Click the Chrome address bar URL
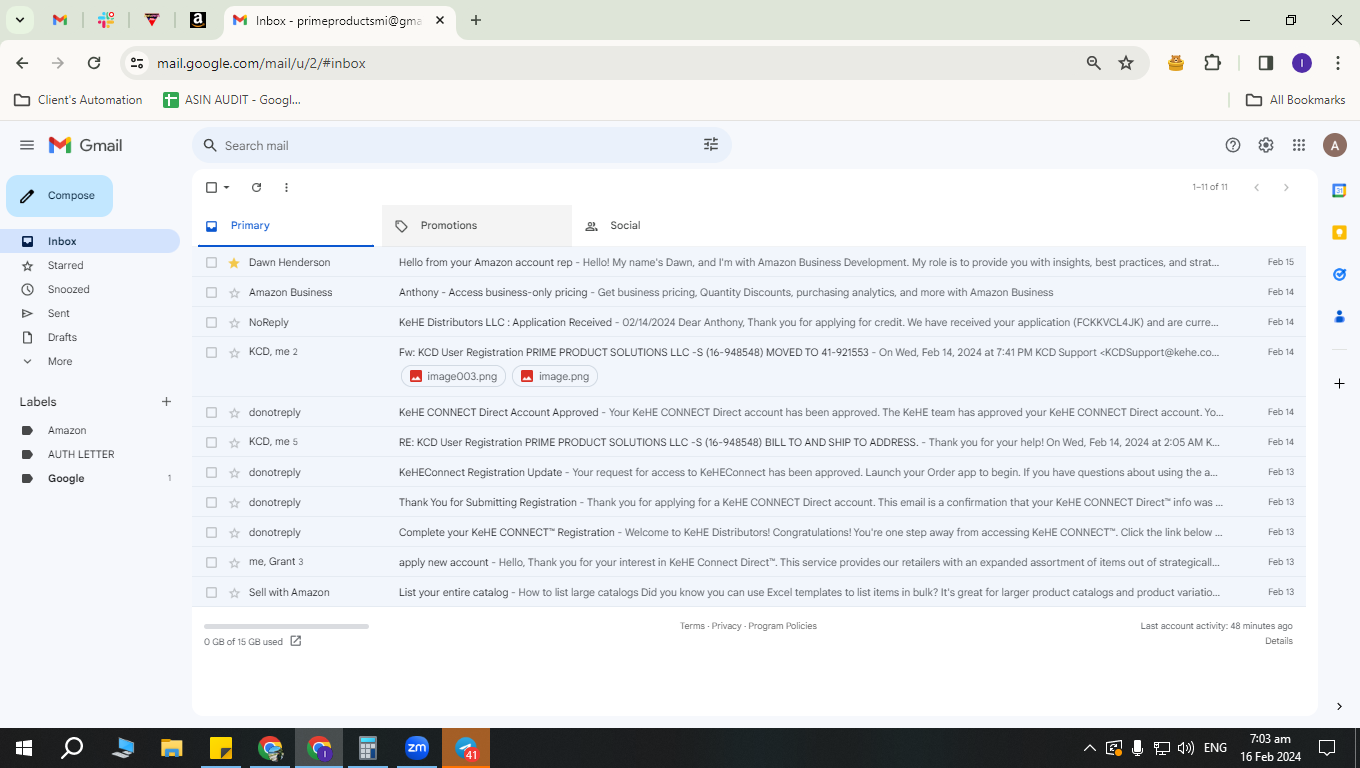Image resolution: width=1360 pixels, height=768 pixels. pos(261,63)
